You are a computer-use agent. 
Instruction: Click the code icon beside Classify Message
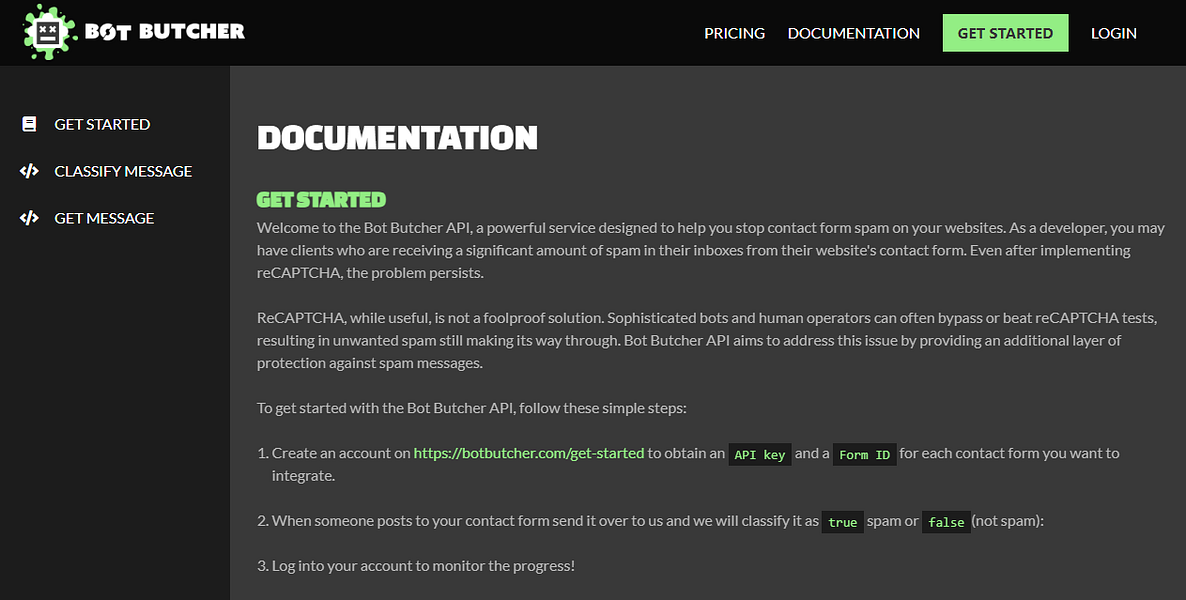coord(29,171)
